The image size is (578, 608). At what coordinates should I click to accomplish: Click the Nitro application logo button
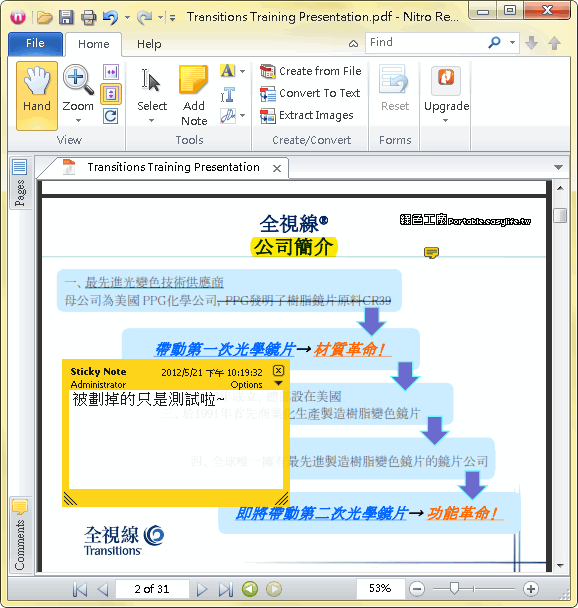tap(17, 17)
